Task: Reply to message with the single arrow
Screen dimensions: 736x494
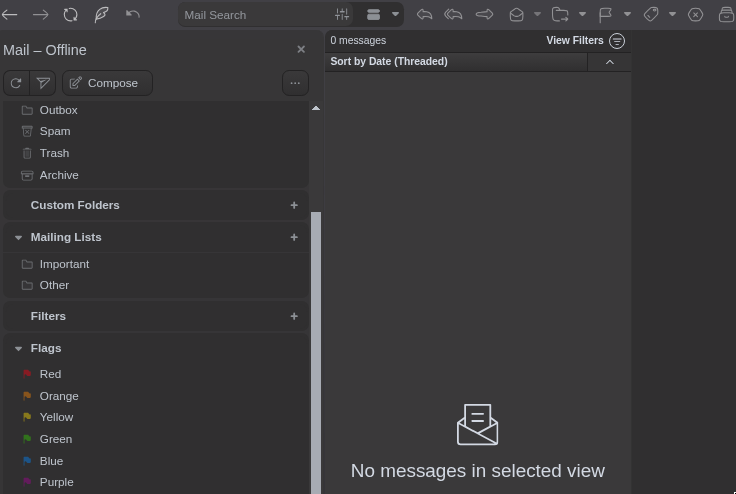Action: 424,15
